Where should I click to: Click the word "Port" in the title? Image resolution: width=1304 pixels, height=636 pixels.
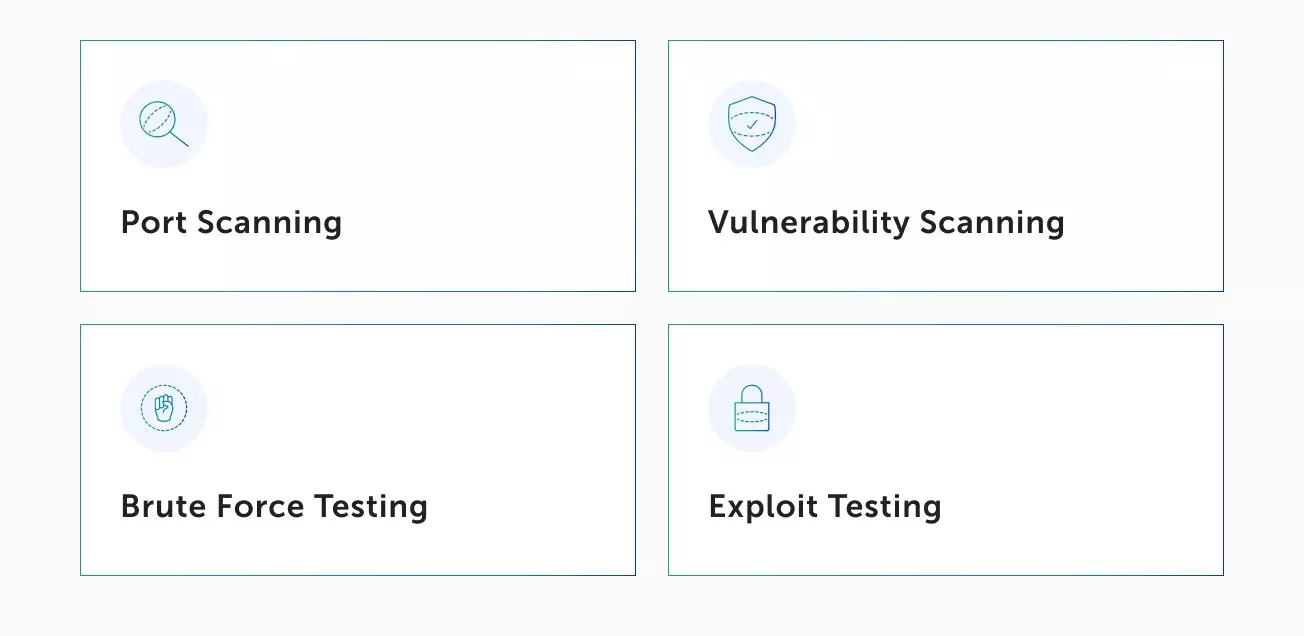click(155, 222)
